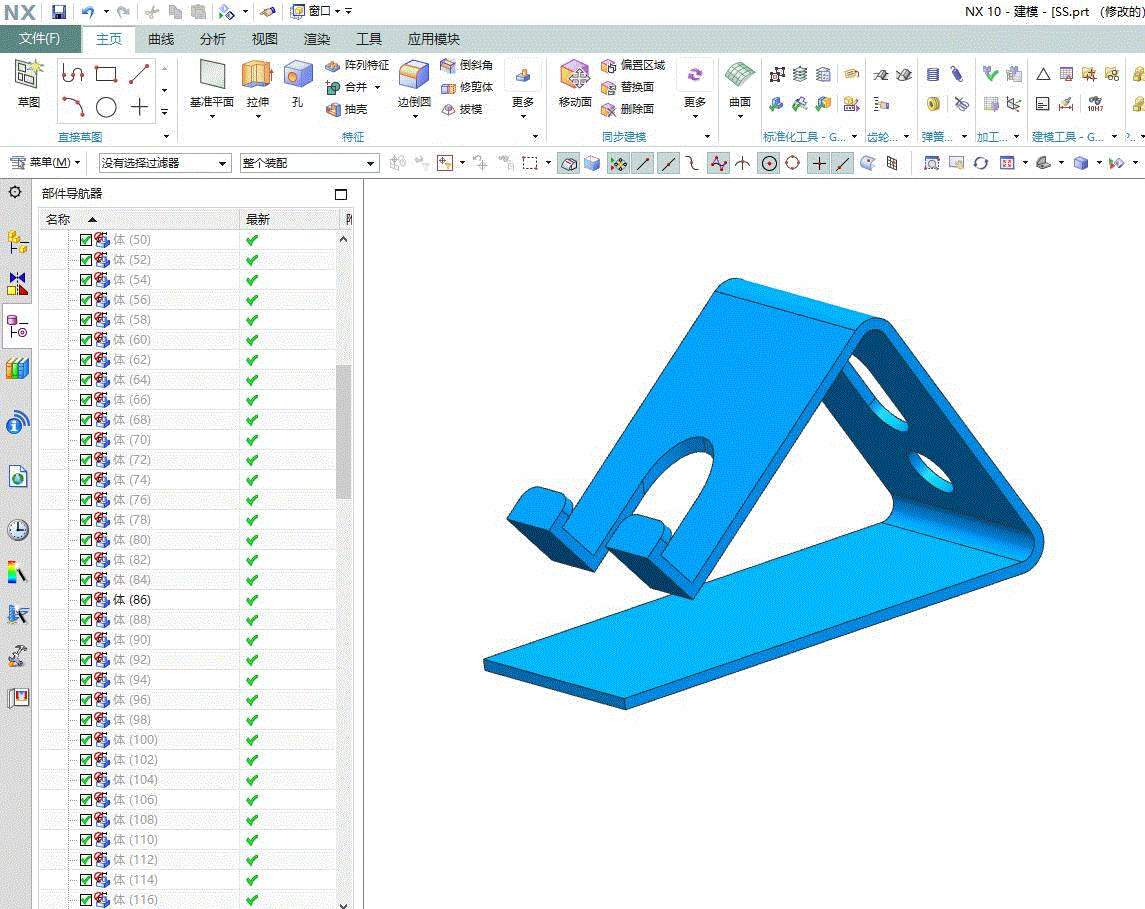Select the sketch circle tool
This screenshot has width=1145, height=909.
[x=107, y=107]
